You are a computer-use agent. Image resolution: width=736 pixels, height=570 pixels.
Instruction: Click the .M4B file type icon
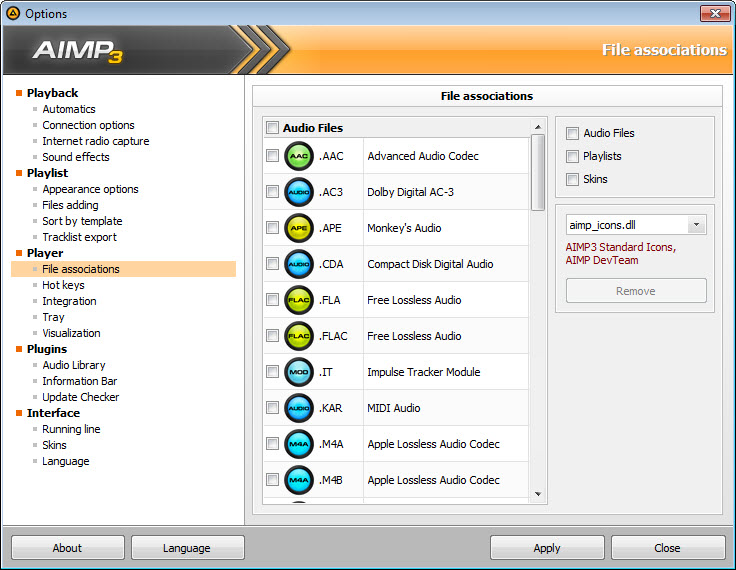(x=299, y=480)
